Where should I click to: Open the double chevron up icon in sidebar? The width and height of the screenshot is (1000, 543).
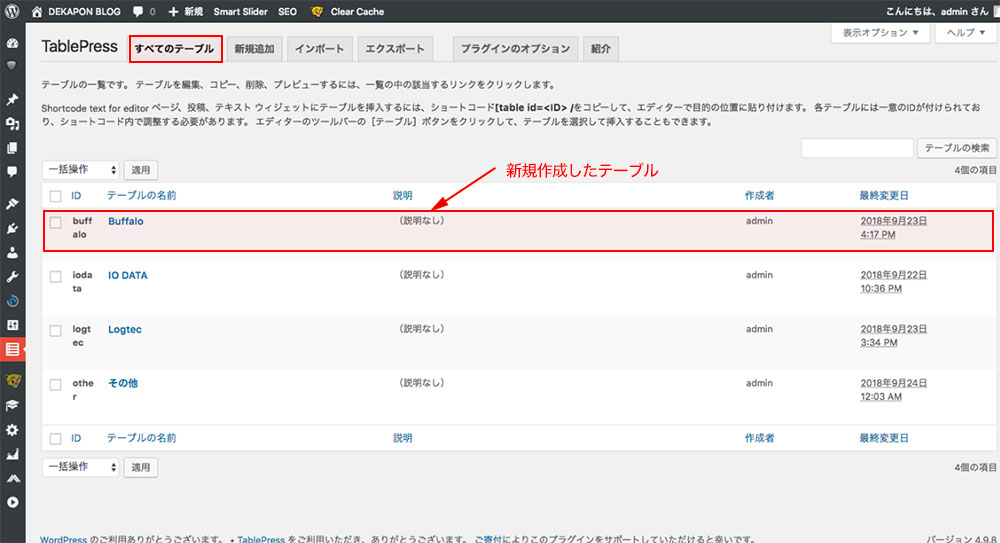(12, 479)
